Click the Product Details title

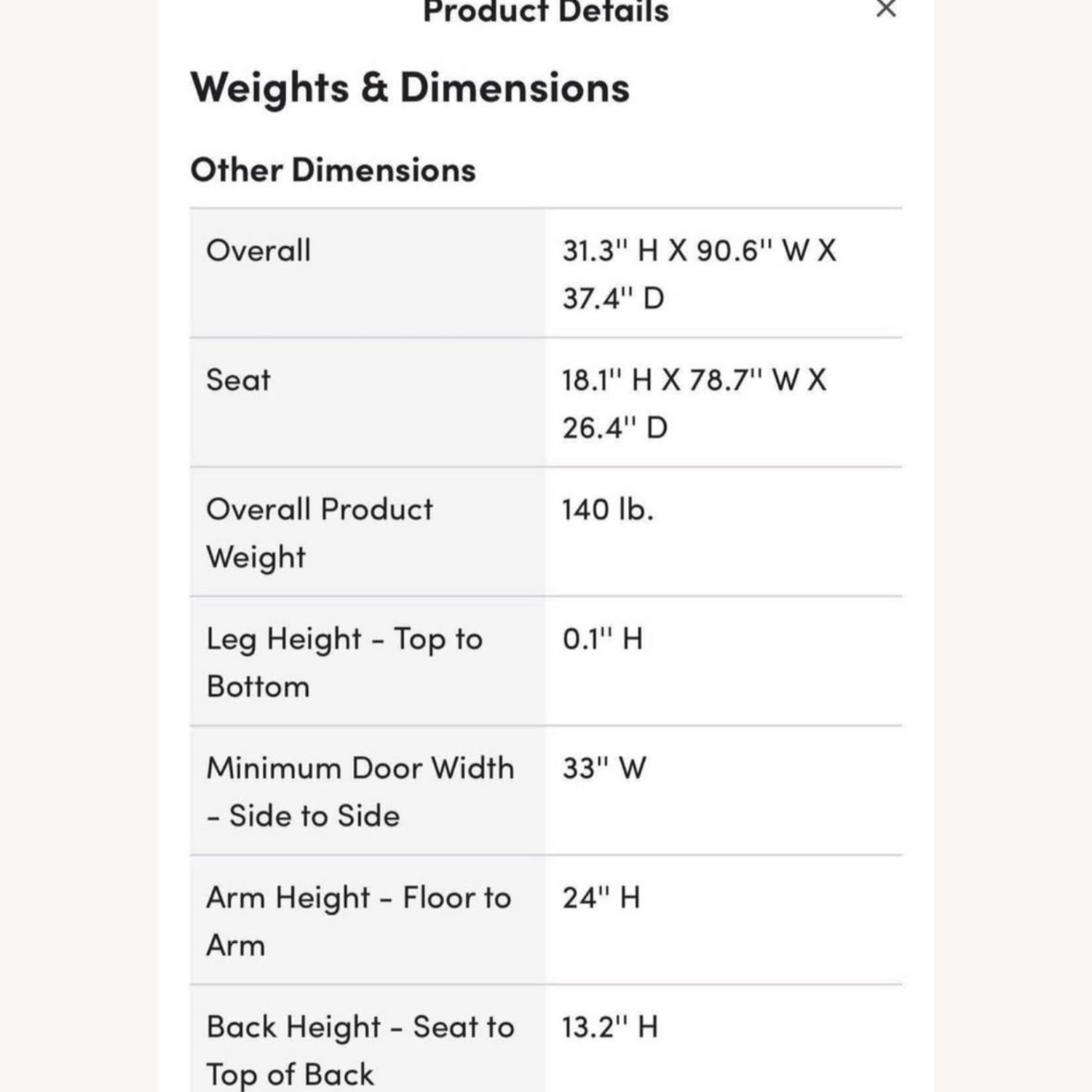pos(545,11)
